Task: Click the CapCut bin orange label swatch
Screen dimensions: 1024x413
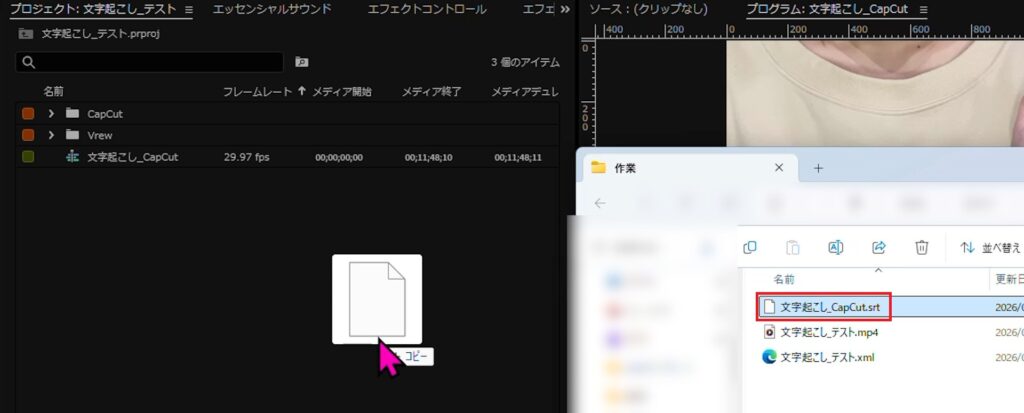Action: tap(28, 114)
